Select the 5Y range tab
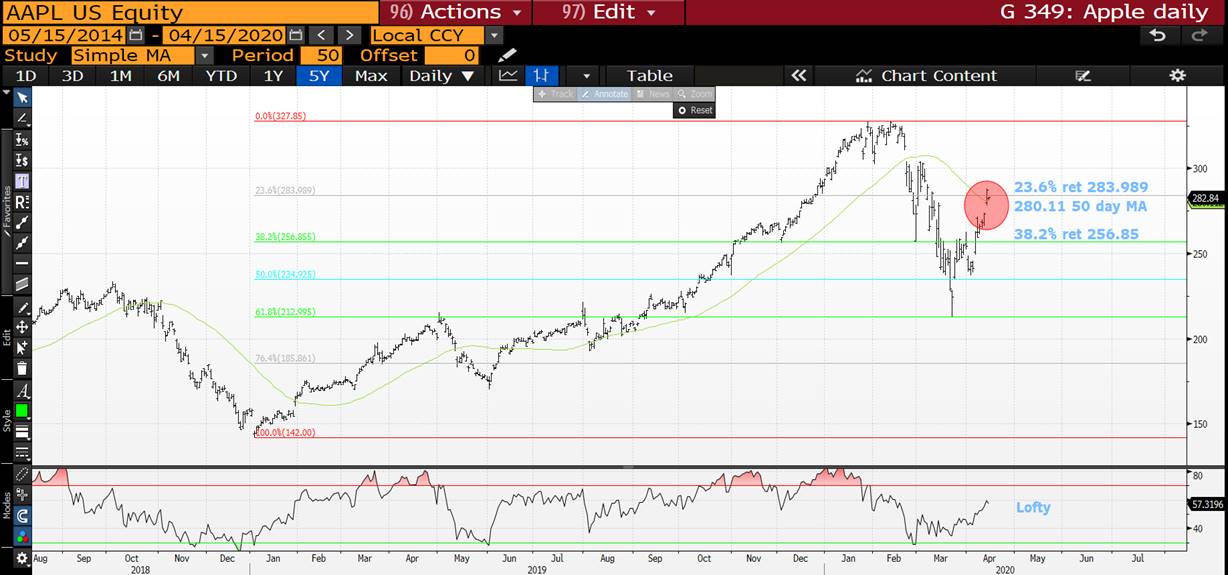This screenshot has height=575, width=1228. click(321, 75)
